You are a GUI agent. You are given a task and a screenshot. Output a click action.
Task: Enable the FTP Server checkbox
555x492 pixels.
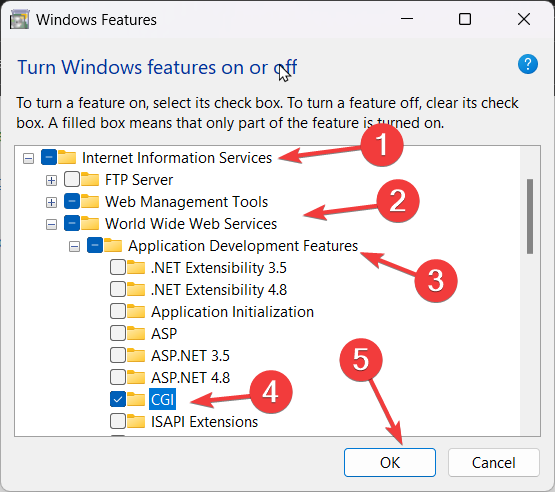[x=72, y=179]
